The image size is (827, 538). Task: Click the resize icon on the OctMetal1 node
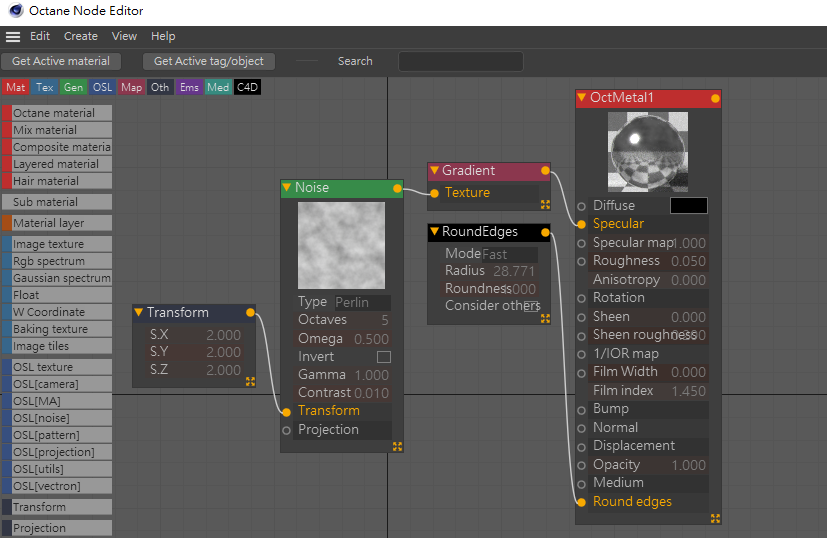715,518
